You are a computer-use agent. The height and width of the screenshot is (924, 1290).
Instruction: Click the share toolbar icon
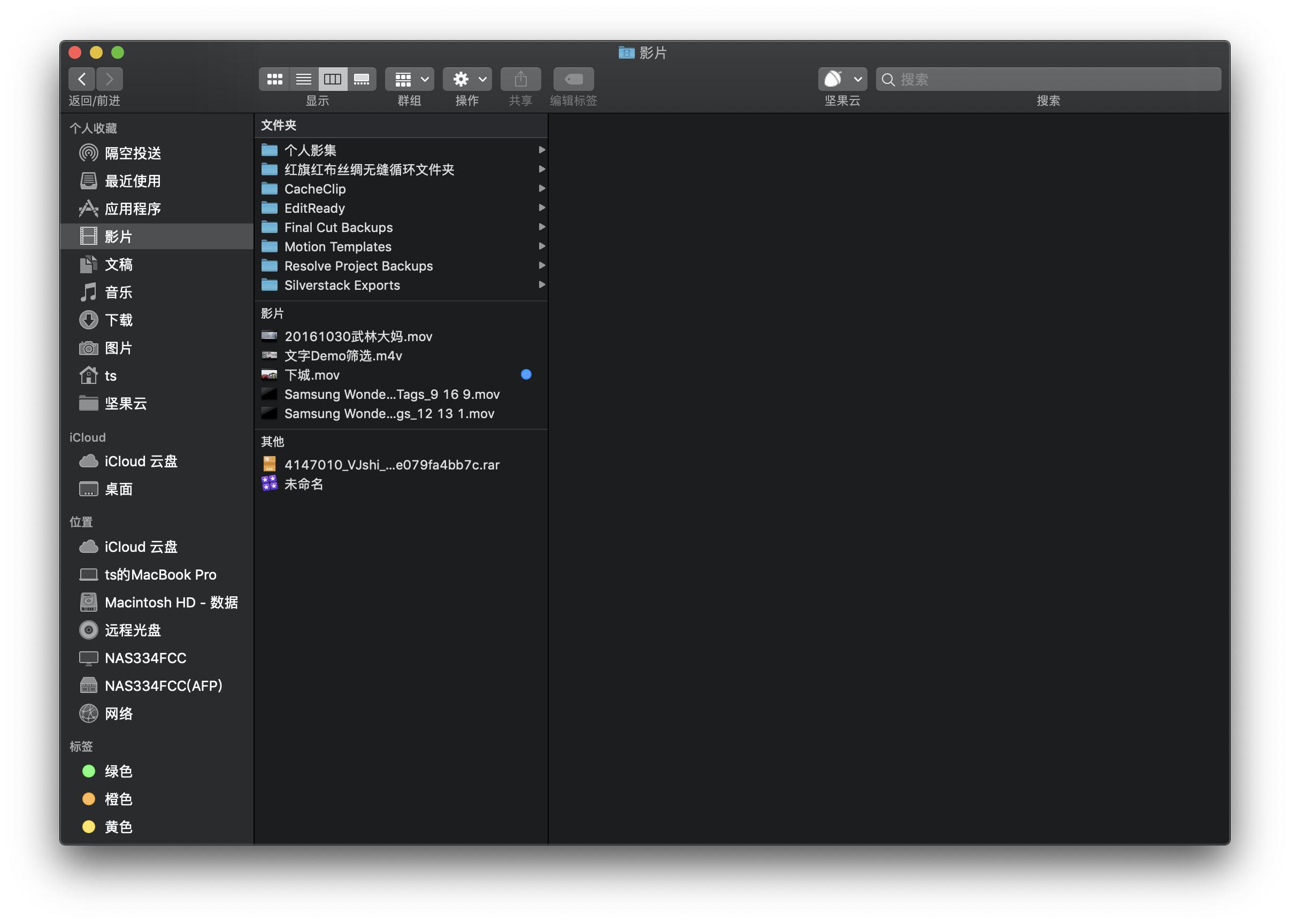pos(520,79)
